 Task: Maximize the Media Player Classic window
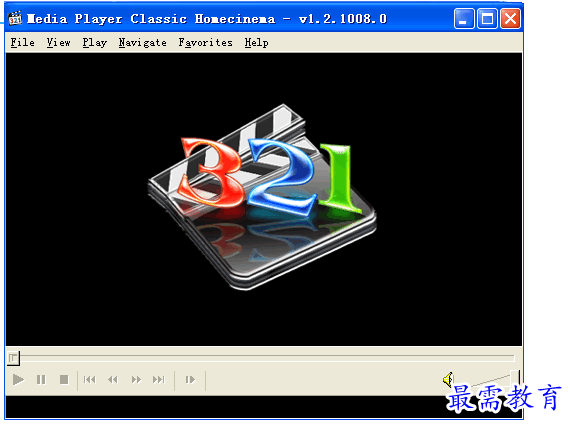coord(487,18)
